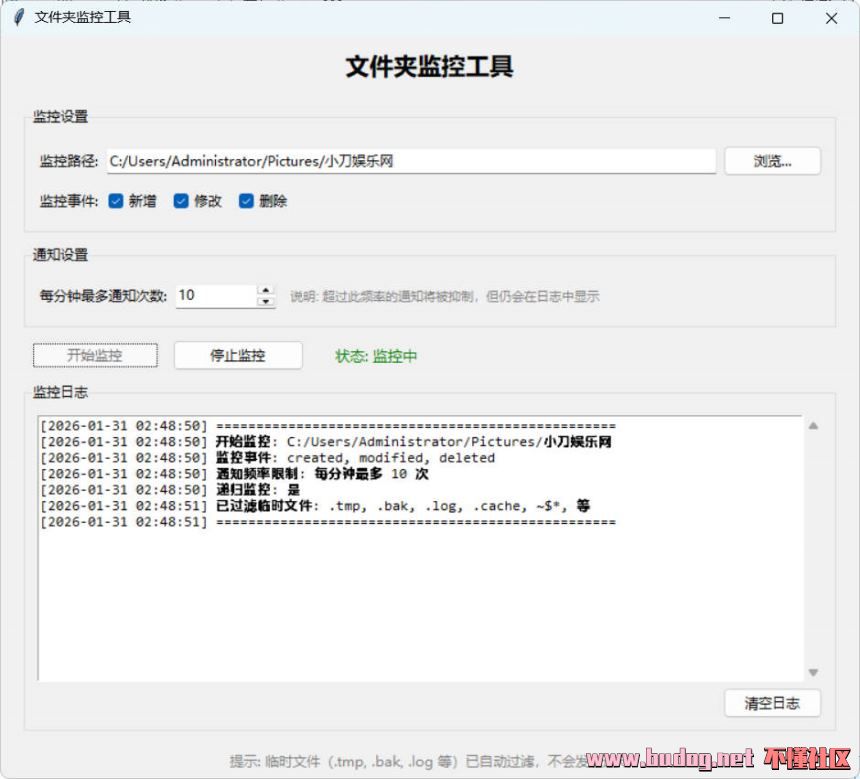The image size is (860, 779).
Task: Click the 浏览... browse button
Action: pyautogui.click(x=772, y=161)
